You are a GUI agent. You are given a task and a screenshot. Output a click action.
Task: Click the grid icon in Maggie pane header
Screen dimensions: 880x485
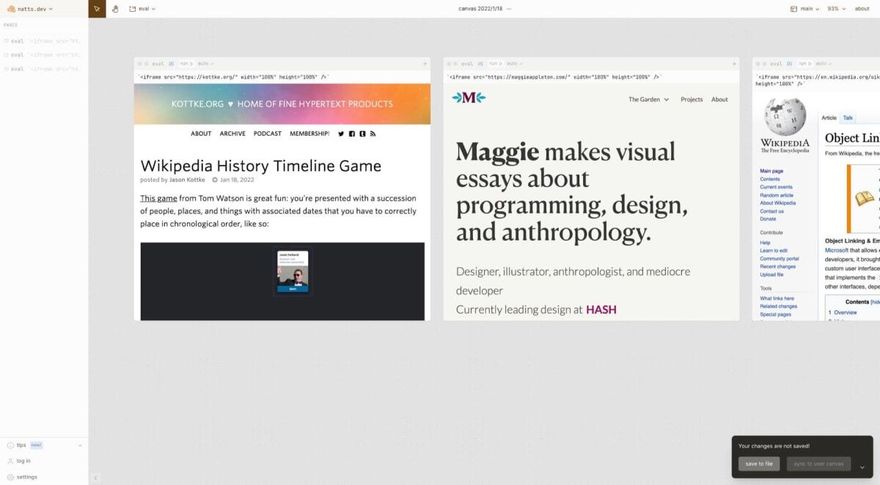click(x=480, y=64)
